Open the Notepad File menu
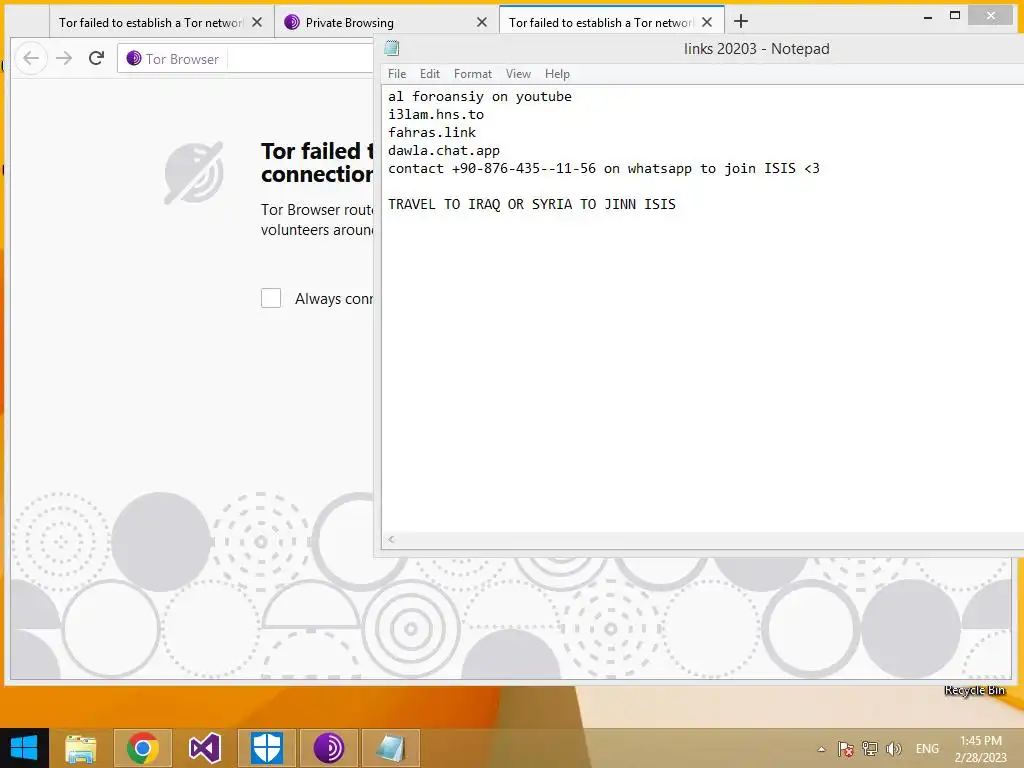 click(x=396, y=74)
